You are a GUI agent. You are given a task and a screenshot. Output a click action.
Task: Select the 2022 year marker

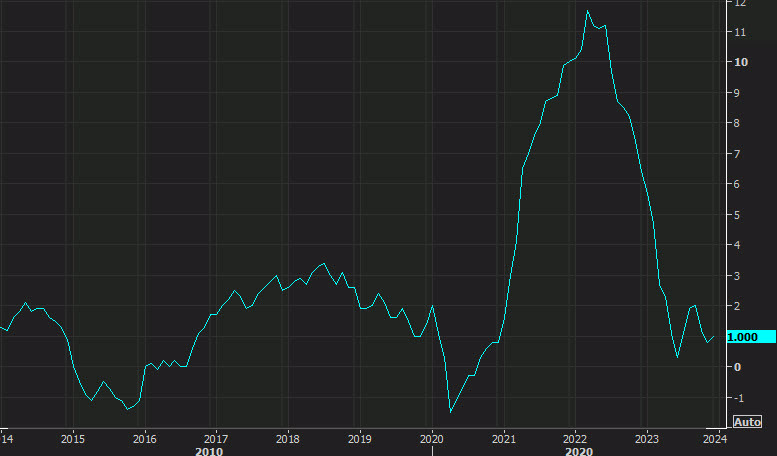pyautogui.click(x=575, y=438)
